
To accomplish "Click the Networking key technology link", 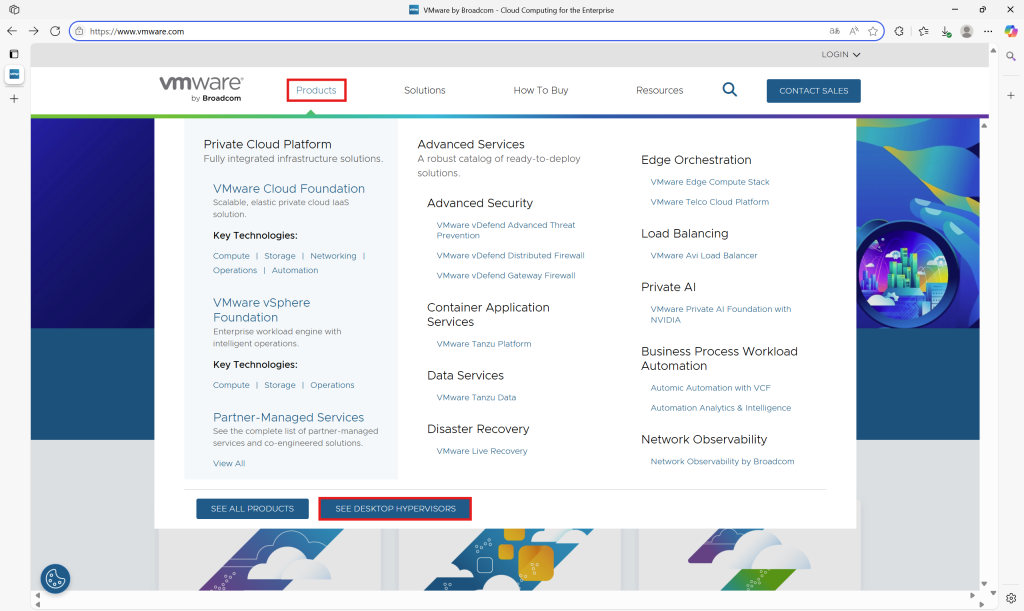I will coord(333,256).
